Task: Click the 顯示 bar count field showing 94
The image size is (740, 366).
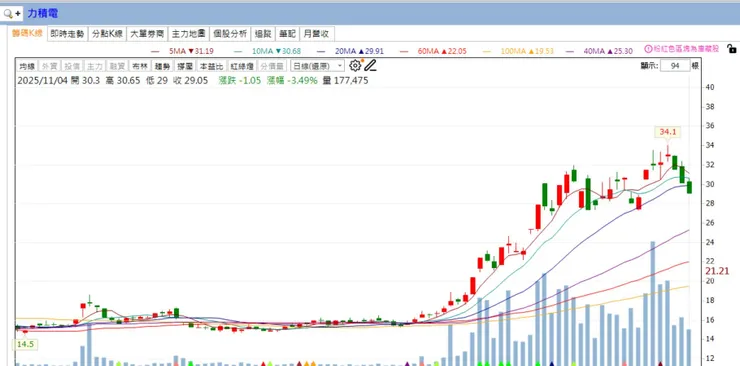Action: [x=675, y=66]
